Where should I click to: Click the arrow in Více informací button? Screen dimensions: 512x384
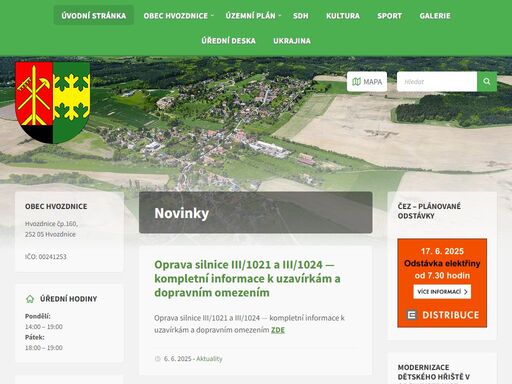(466, 292)
